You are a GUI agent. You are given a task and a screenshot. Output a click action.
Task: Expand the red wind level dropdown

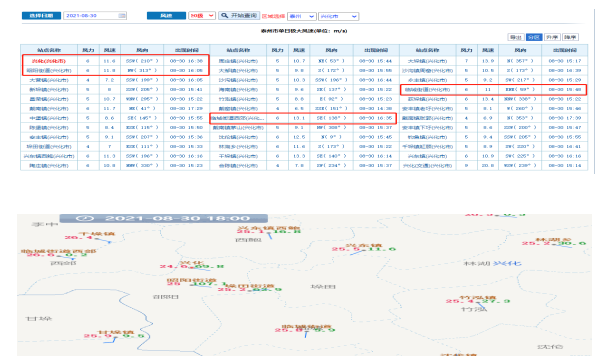click(202, 16)
